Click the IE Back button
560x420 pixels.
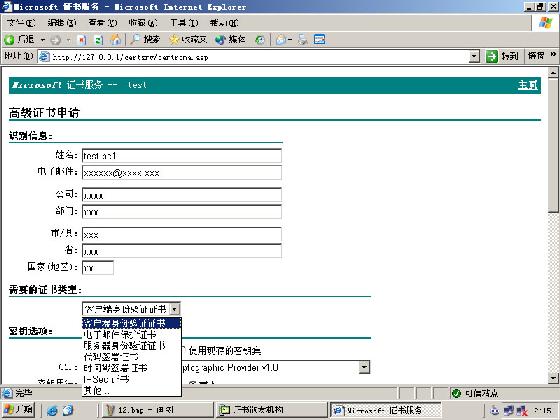tap(20, 39)
